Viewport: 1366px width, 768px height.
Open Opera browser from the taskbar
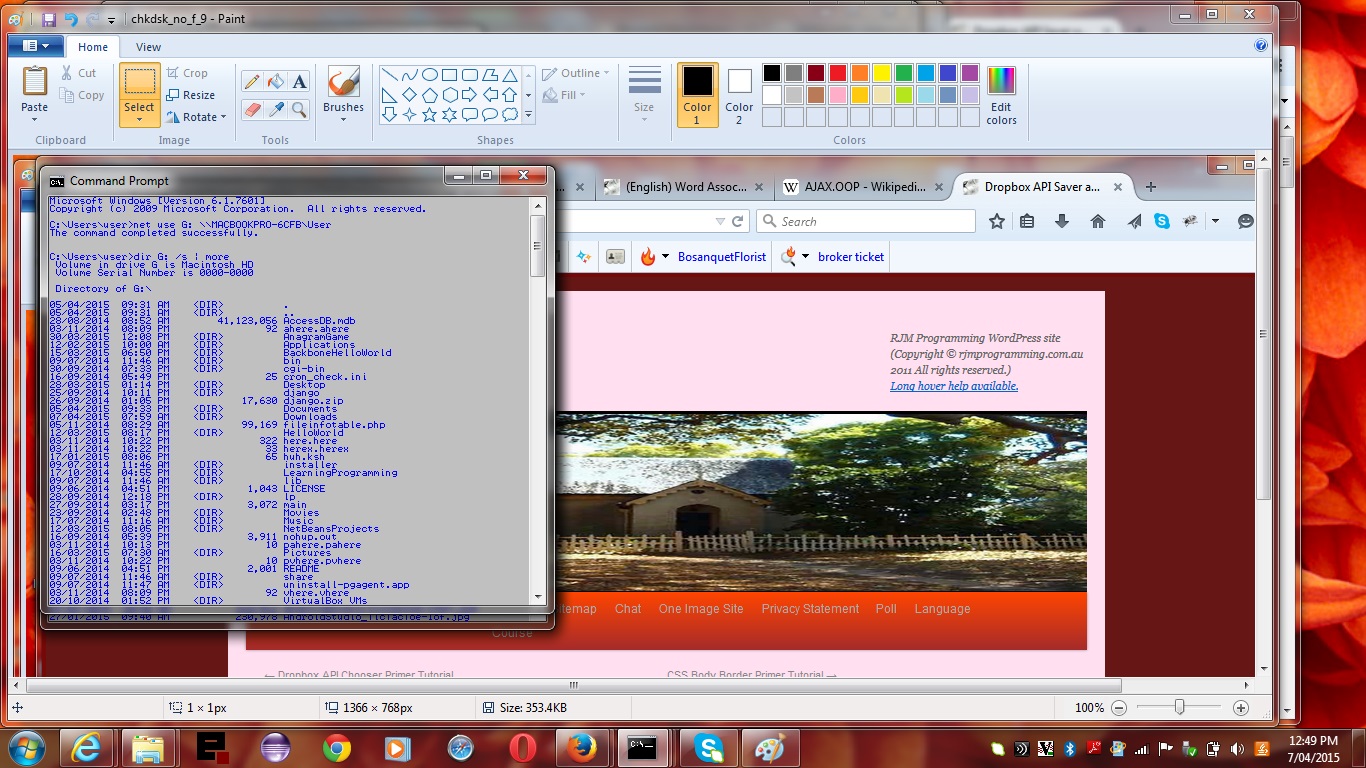(523, 748)
